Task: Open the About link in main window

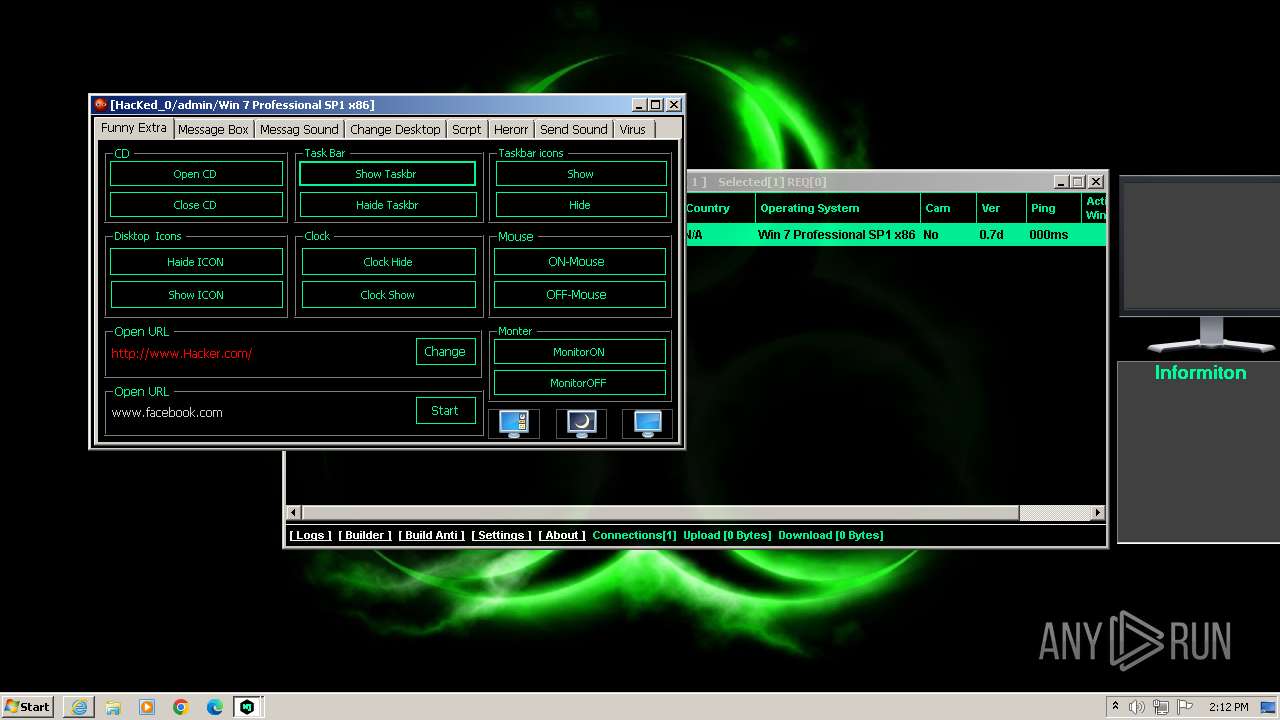Action: 562,536
